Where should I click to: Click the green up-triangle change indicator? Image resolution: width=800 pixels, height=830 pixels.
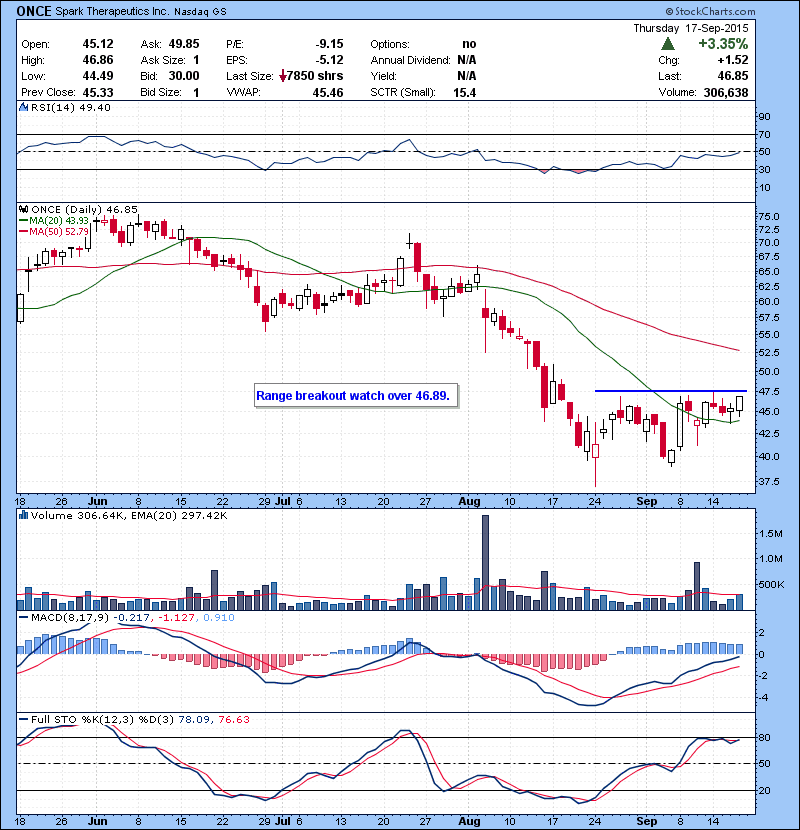(x=668, y=43)
